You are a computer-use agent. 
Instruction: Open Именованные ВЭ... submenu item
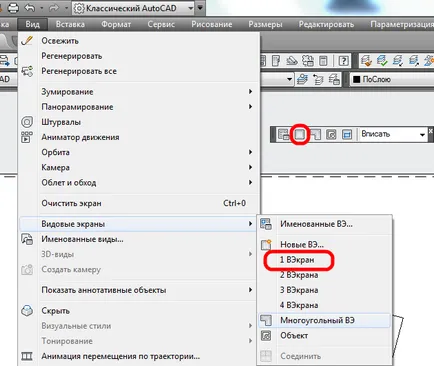[x=325, y=224]
